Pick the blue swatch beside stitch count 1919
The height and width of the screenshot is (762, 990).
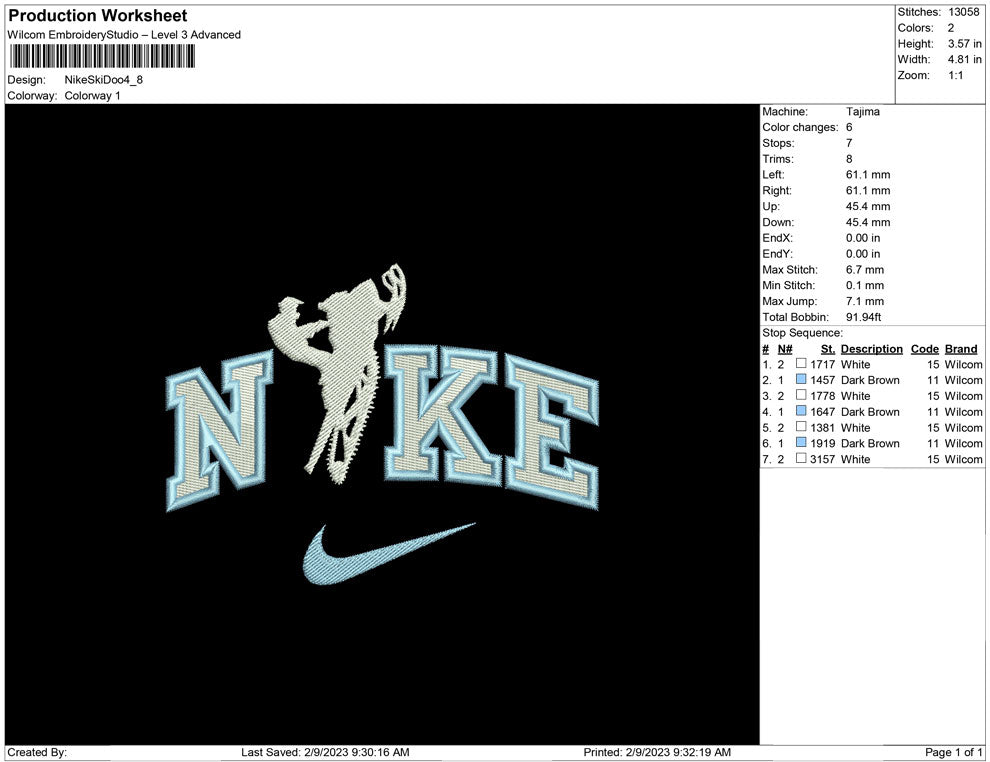tap(801, 443)
